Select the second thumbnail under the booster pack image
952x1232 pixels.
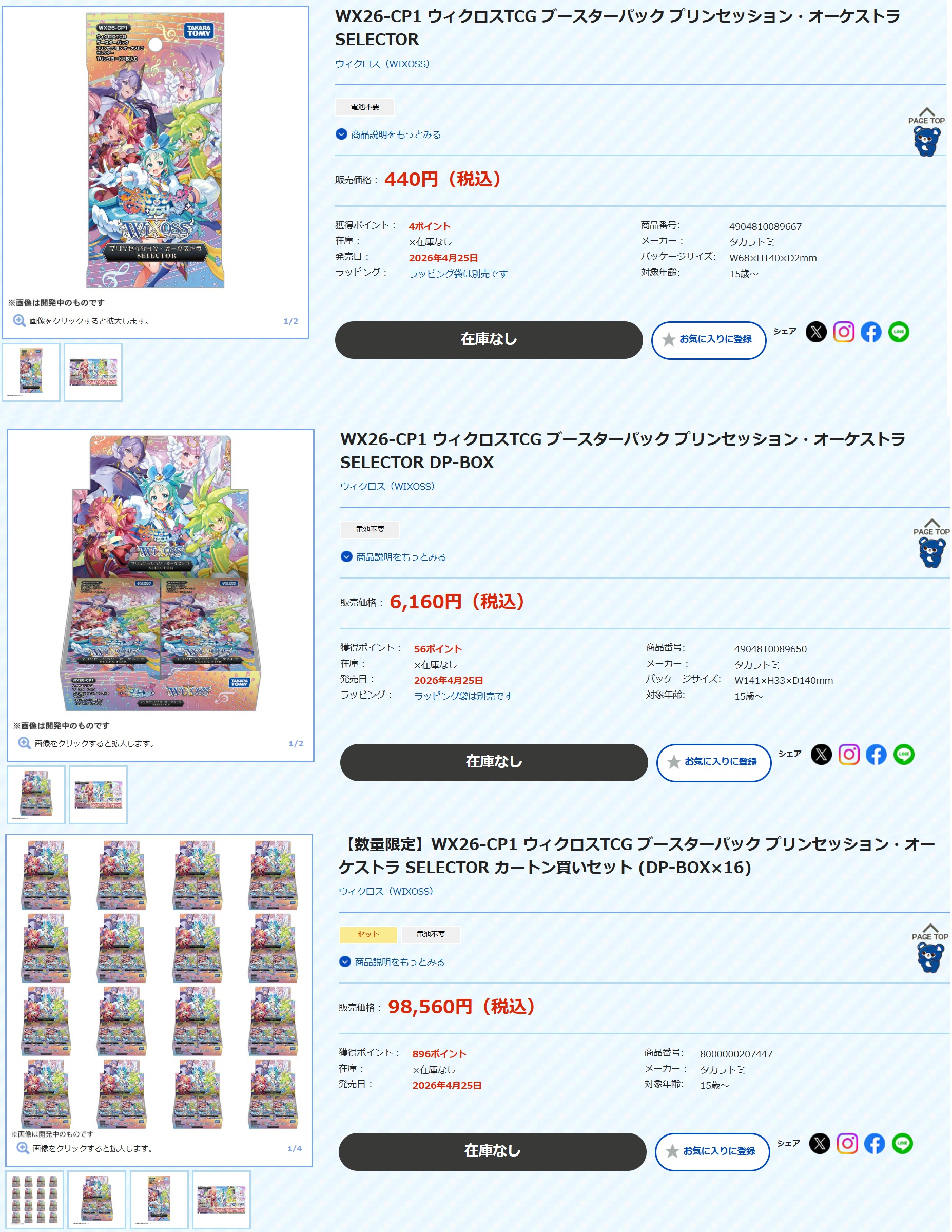93,372
